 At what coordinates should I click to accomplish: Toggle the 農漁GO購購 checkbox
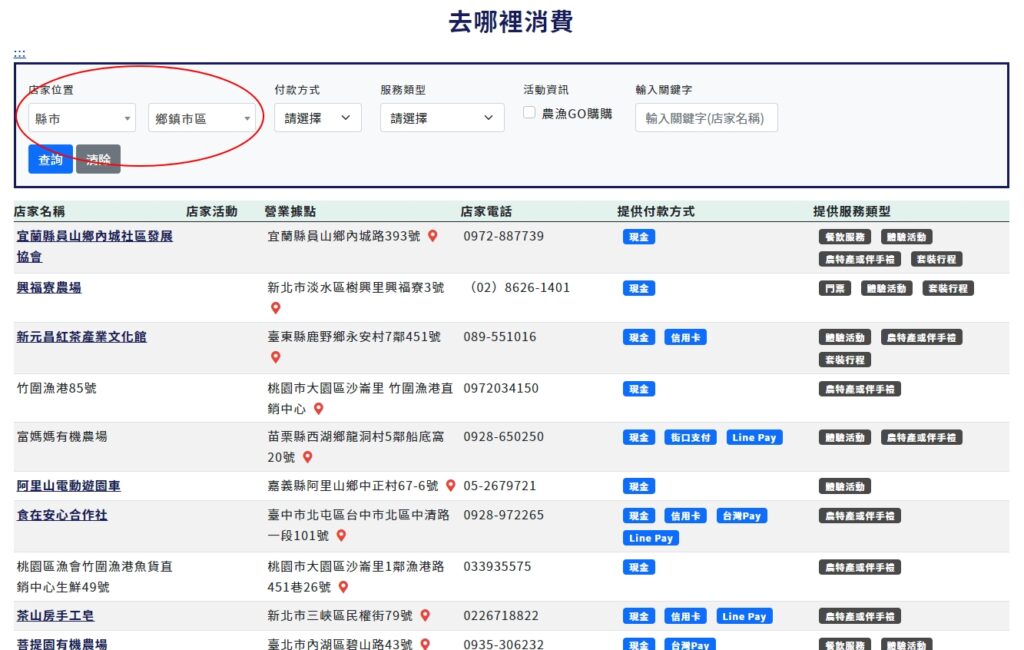[530, 113]
